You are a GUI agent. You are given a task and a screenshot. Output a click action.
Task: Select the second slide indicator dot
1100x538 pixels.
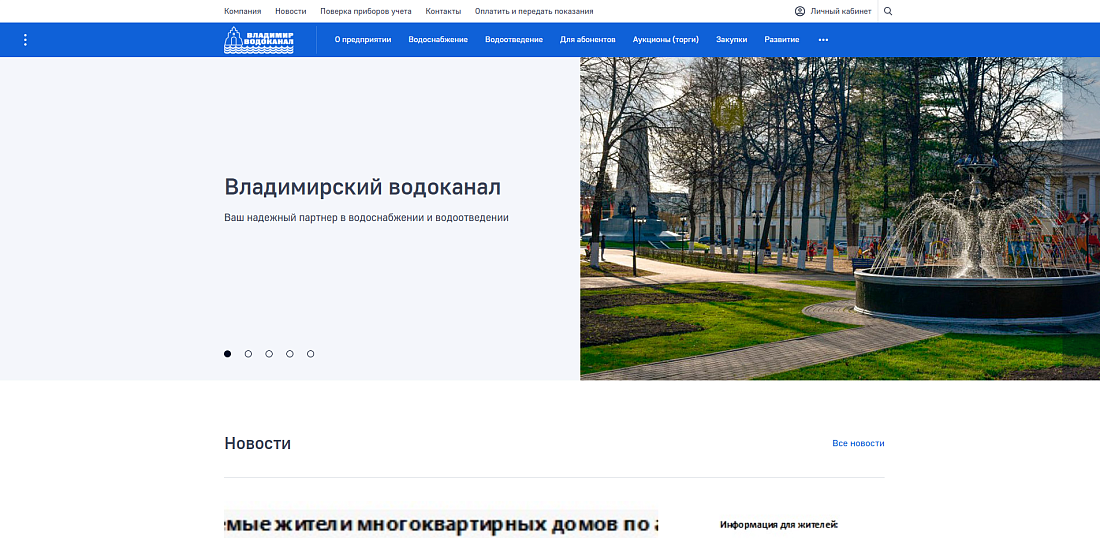(x=248, y=354)
